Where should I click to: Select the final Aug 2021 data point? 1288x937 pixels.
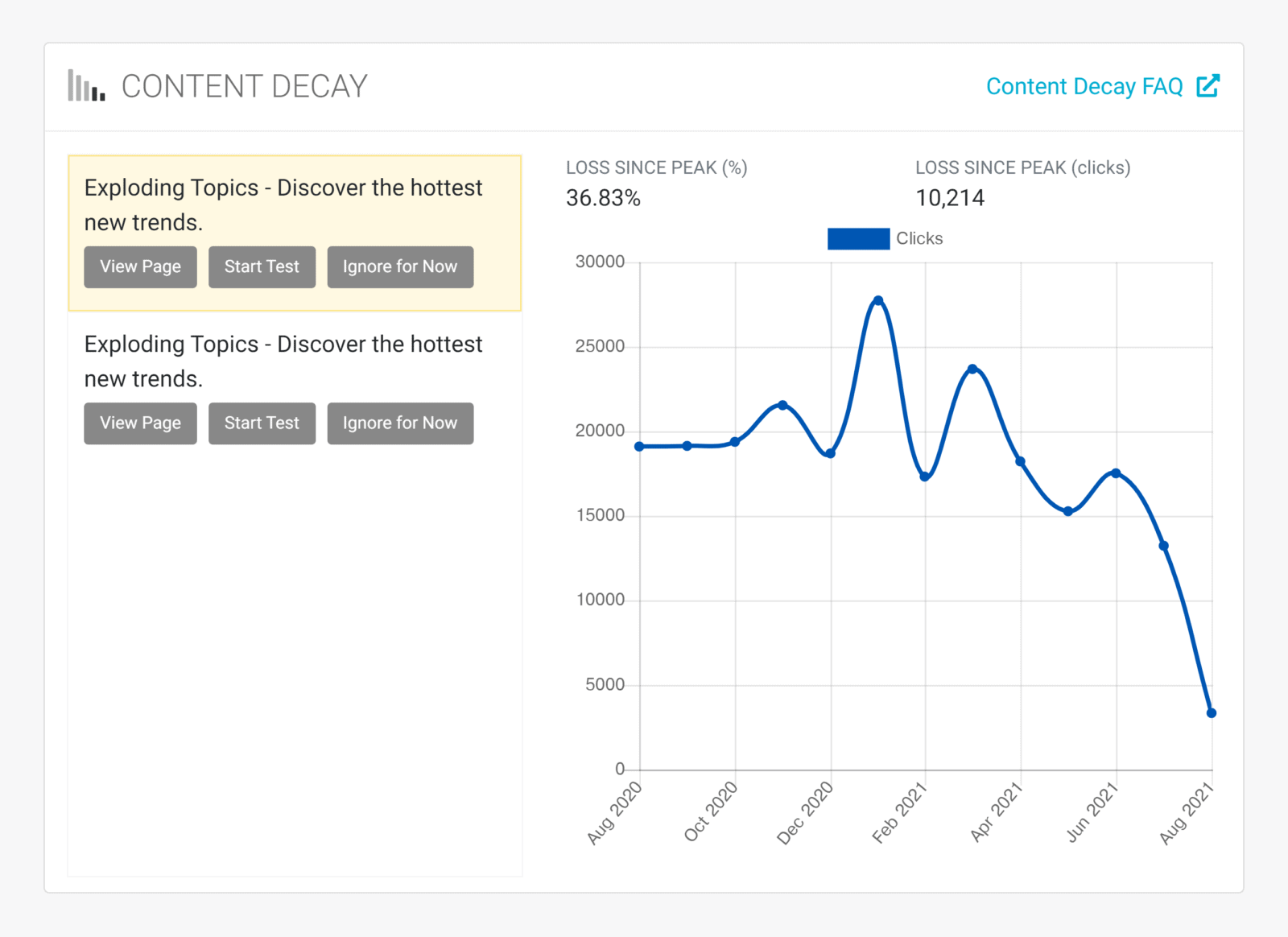pos(1211,712)
